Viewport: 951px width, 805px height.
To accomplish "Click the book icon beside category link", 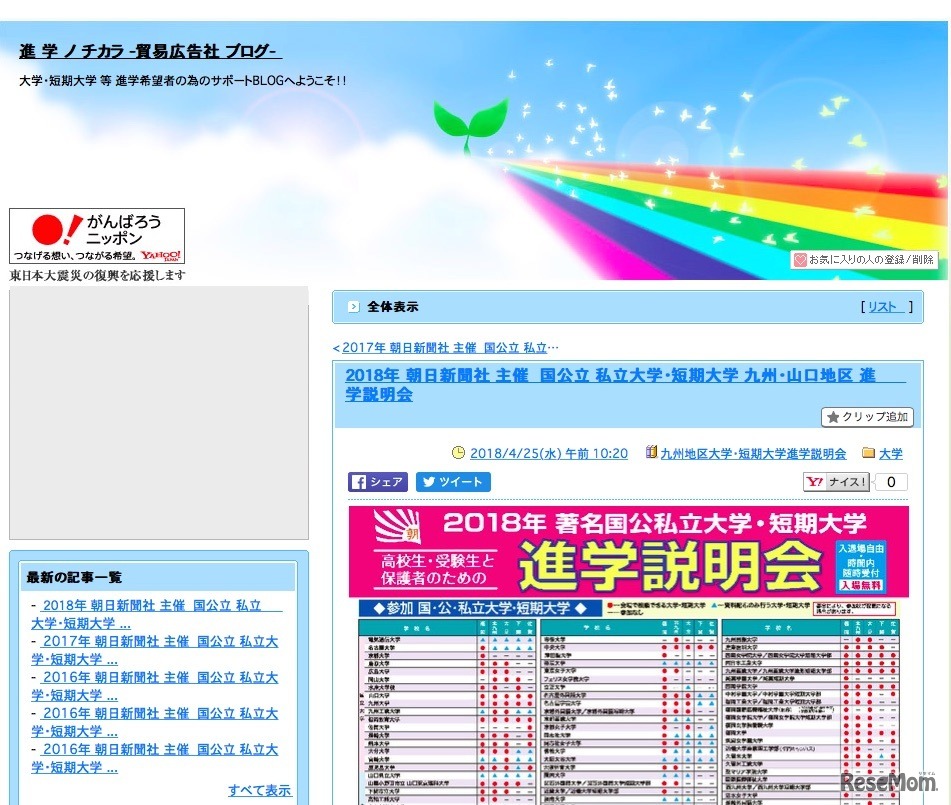I will (x=651, y=452).
